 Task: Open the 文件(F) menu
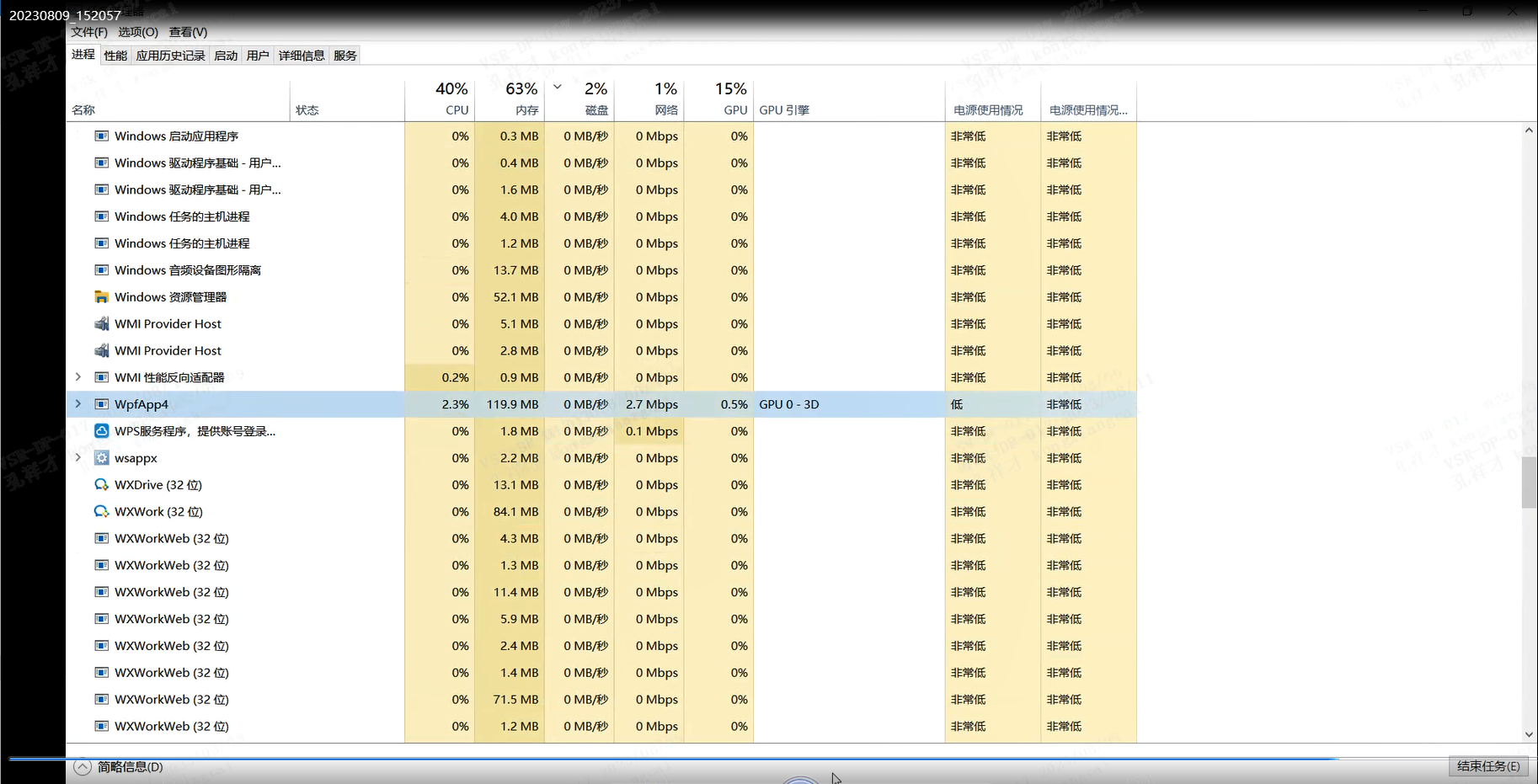pos(89,32)
